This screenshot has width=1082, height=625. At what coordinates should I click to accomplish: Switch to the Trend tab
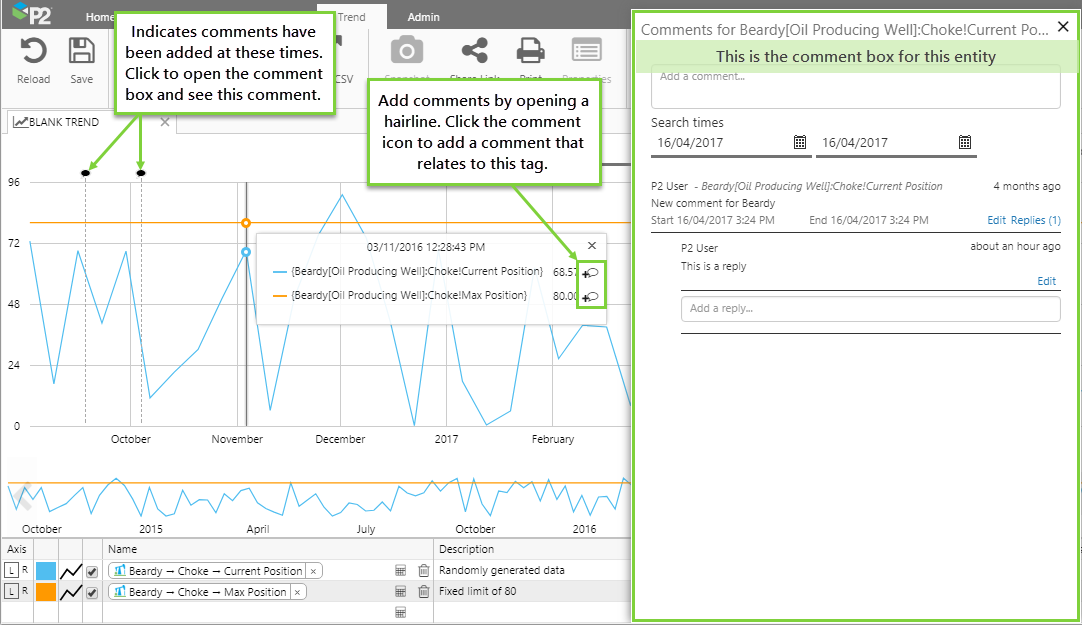coord(352,17)
